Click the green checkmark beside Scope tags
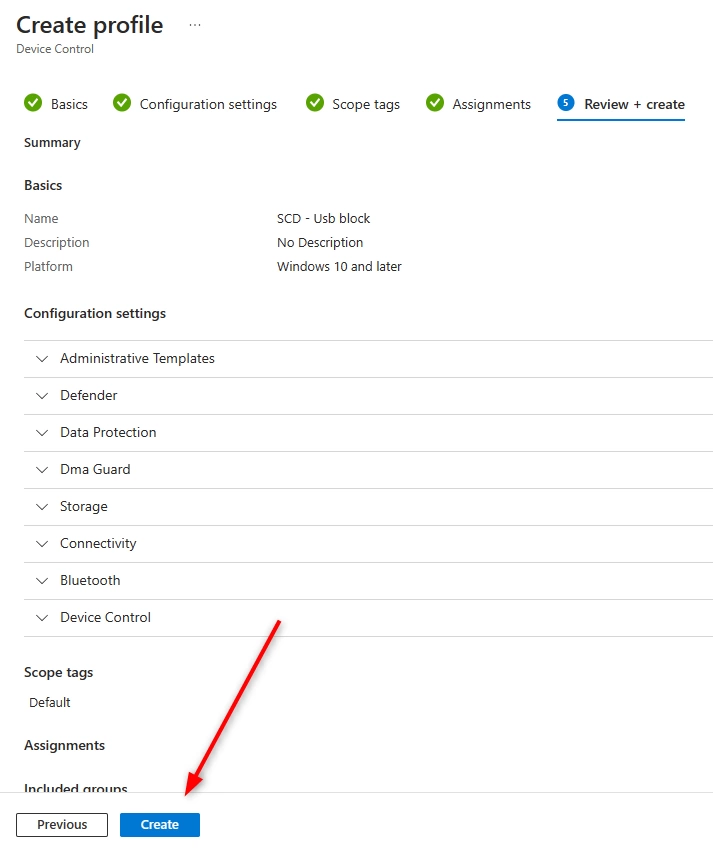713x853 pixels. [314, 103]
